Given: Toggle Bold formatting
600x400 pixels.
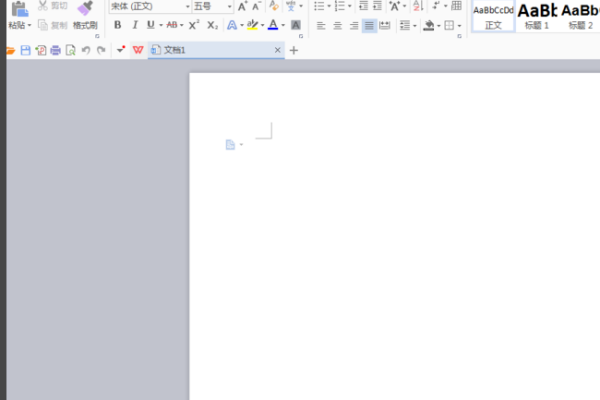Looking at the screenshot, I should (117, 25).
